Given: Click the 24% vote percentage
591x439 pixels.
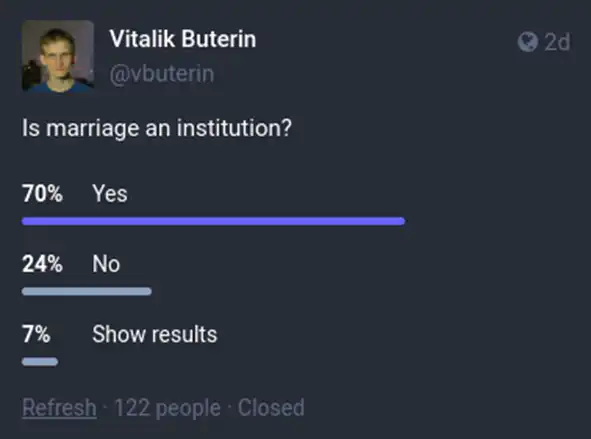Looking at the screenshot, I should tap(42, 263).
